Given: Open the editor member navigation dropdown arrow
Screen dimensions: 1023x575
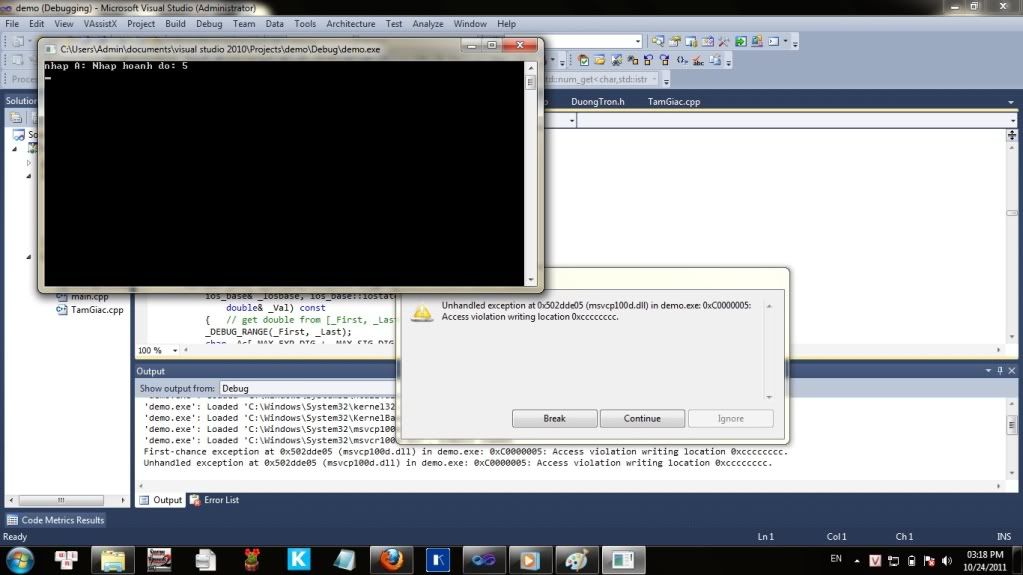Looking at the screenshot, I should point(1012,121).
